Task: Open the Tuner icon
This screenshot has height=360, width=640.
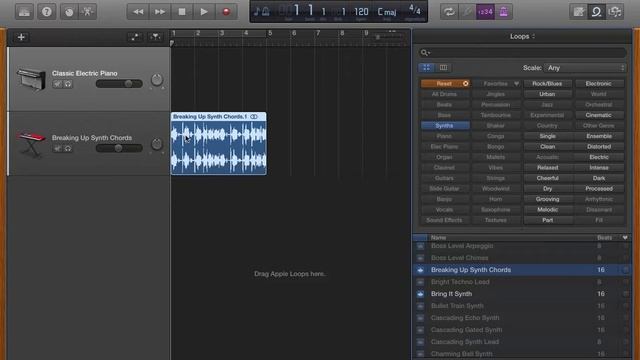Action: coord(467,12)
